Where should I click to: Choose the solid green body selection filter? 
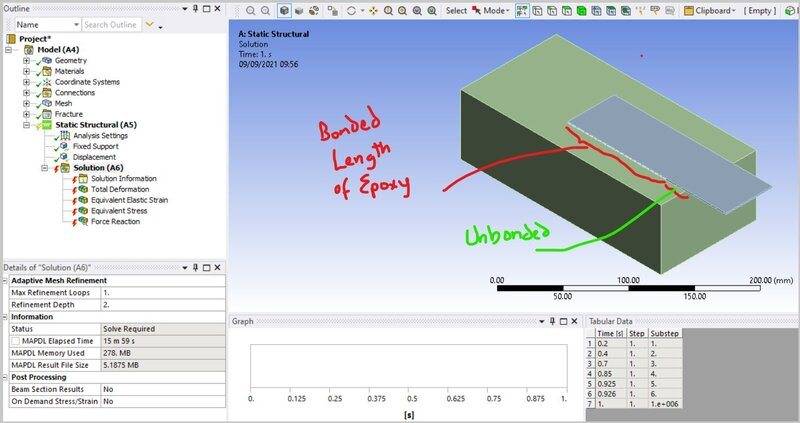click(581, 10)
